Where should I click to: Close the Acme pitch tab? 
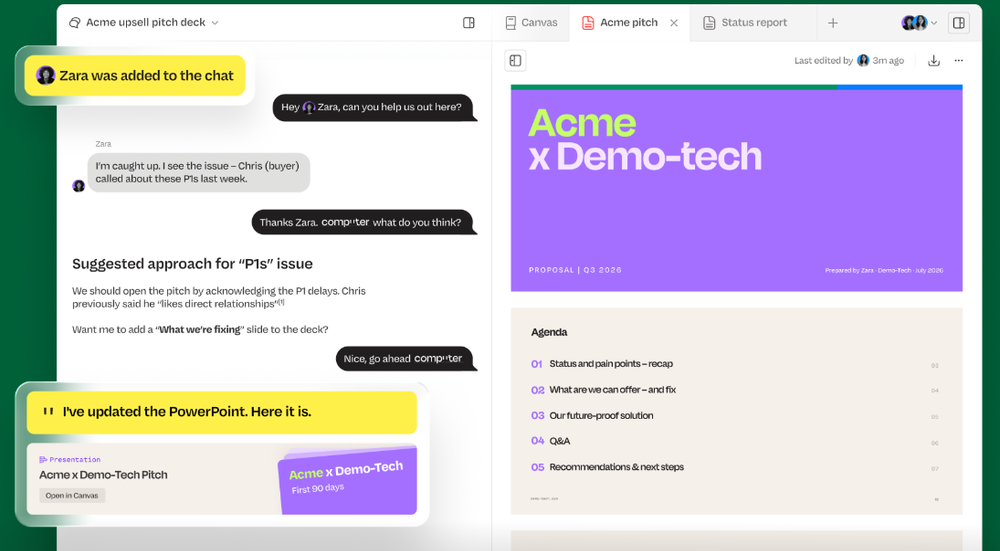click(x=674, y=23)
